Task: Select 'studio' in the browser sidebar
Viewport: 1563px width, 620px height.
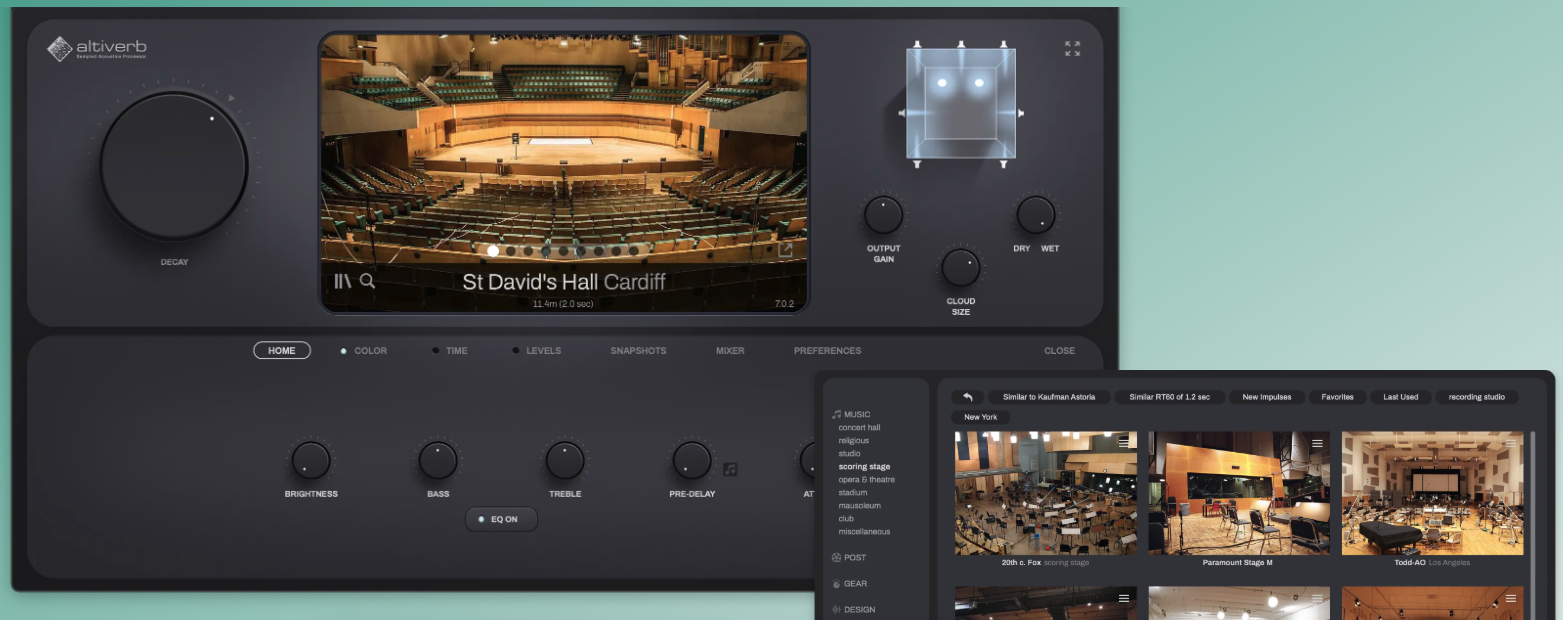Action: 849,454
